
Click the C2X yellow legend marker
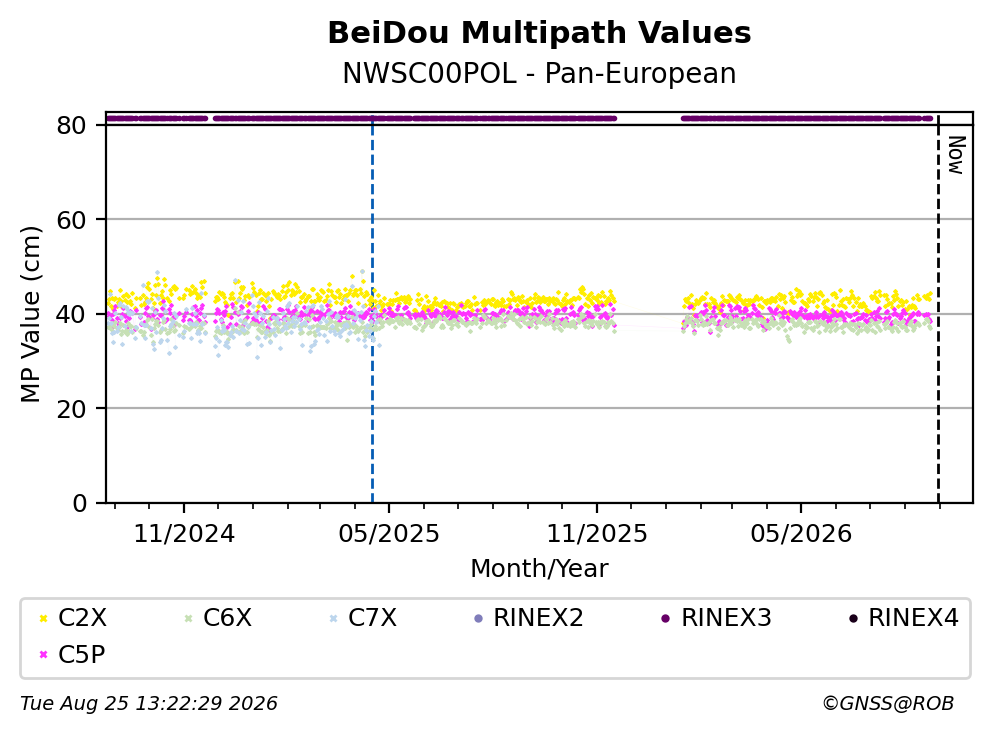(x=43, y=618)
